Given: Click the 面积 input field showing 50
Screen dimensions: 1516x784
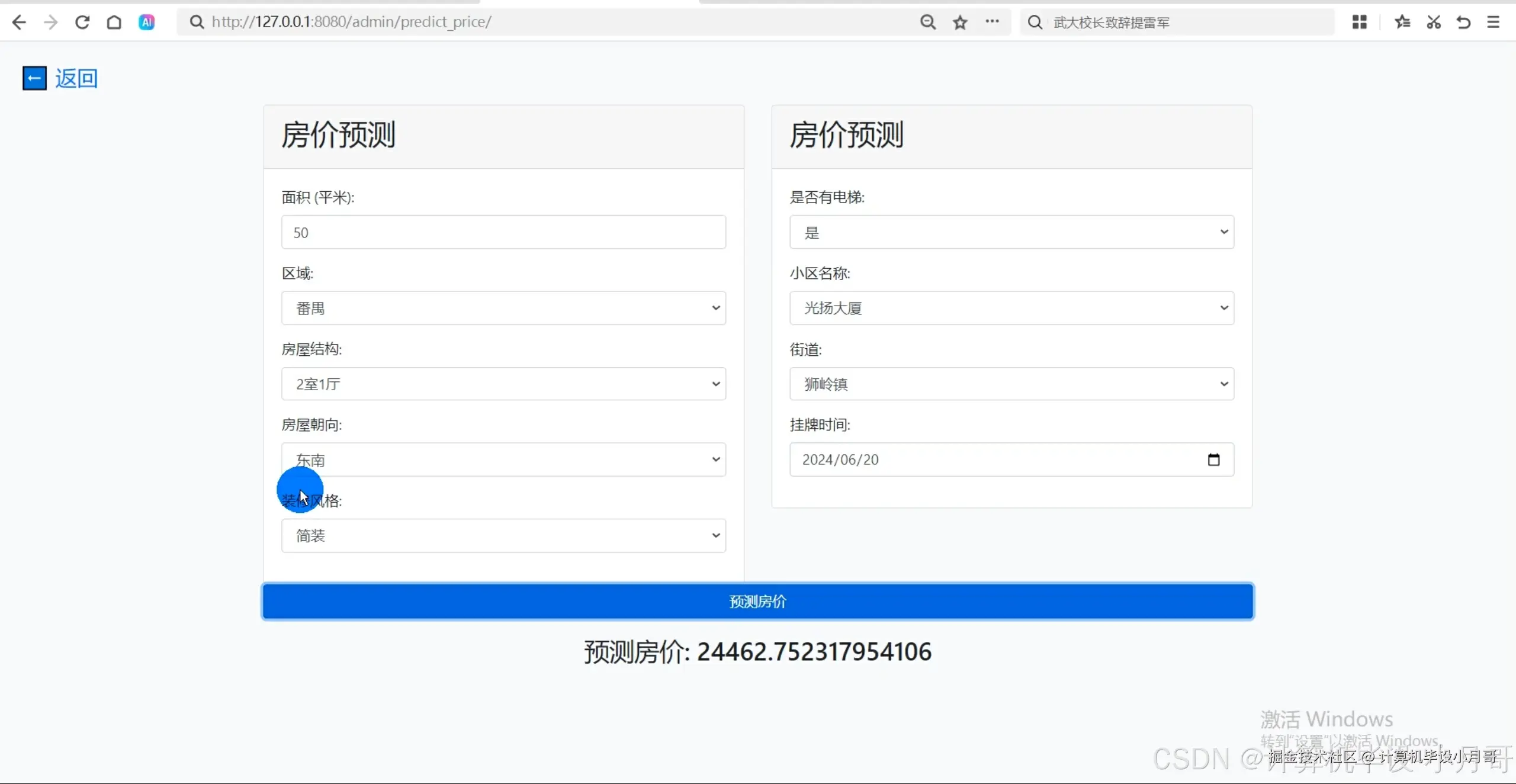Looking at the screenshot, I should click(x=503, y=232).
